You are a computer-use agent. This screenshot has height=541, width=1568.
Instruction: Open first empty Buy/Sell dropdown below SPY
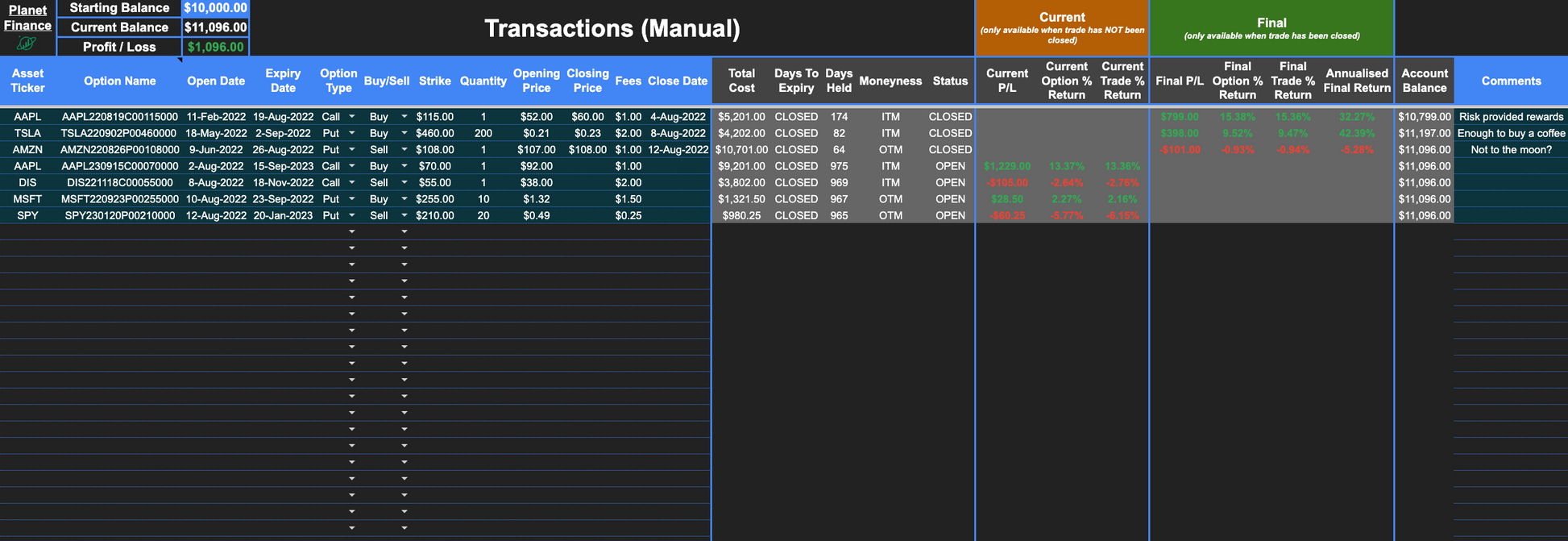(404, 232)
